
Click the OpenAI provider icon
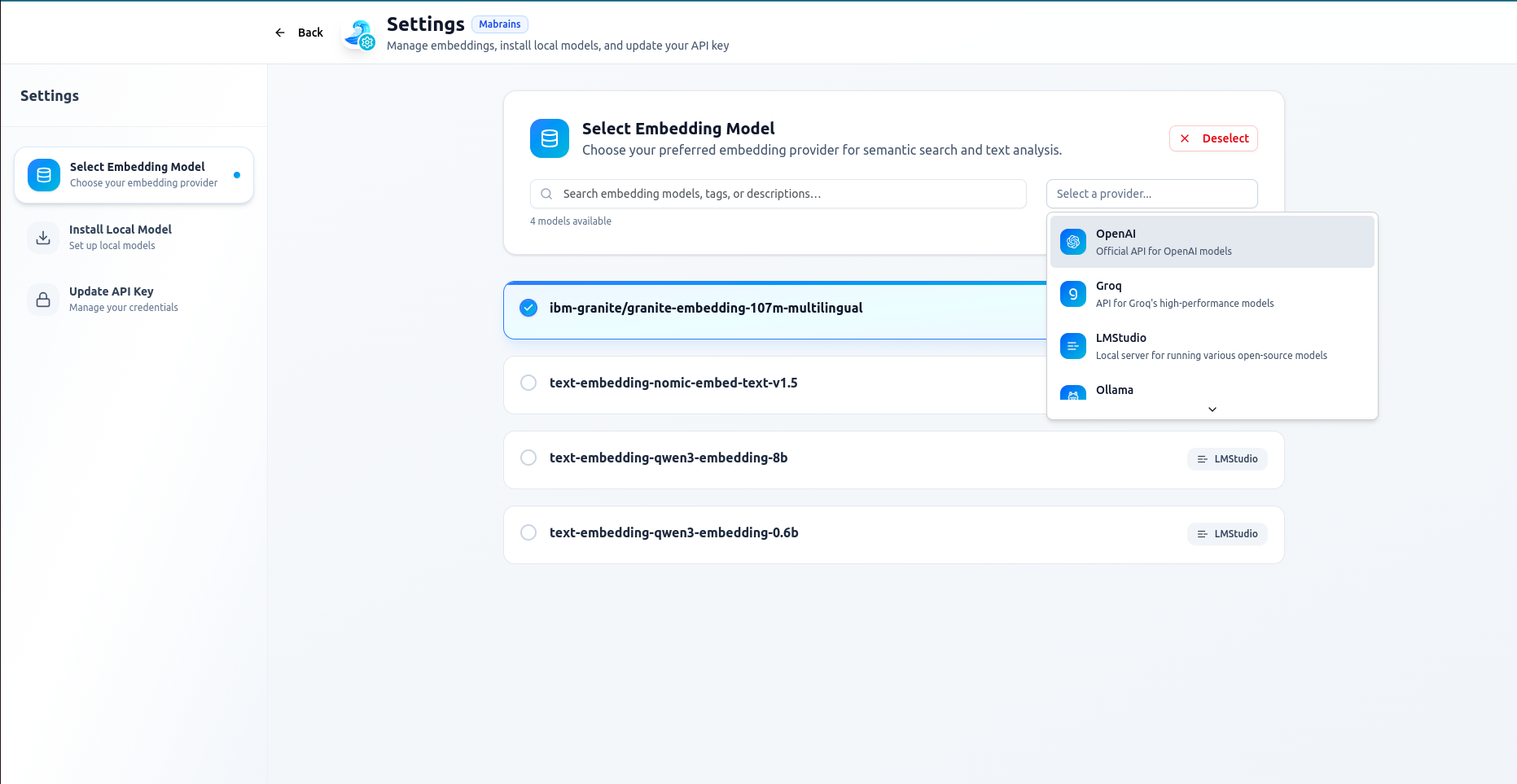[1072, 241]
